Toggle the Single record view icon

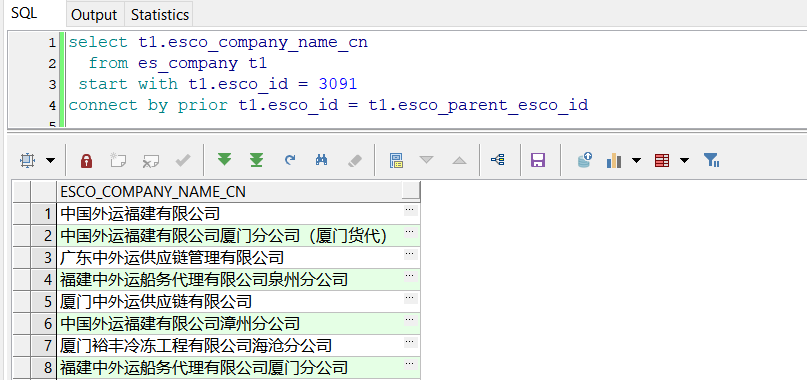(x=396, y=160)
